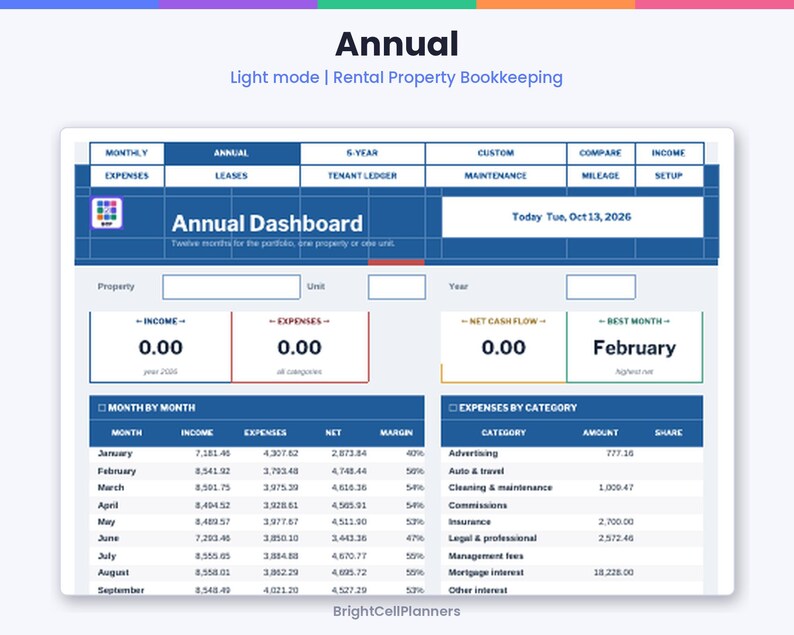Image resolution: width=794 pixels, height=635 pixels.
Task: Select the Income total card
Action: [161, 347]
